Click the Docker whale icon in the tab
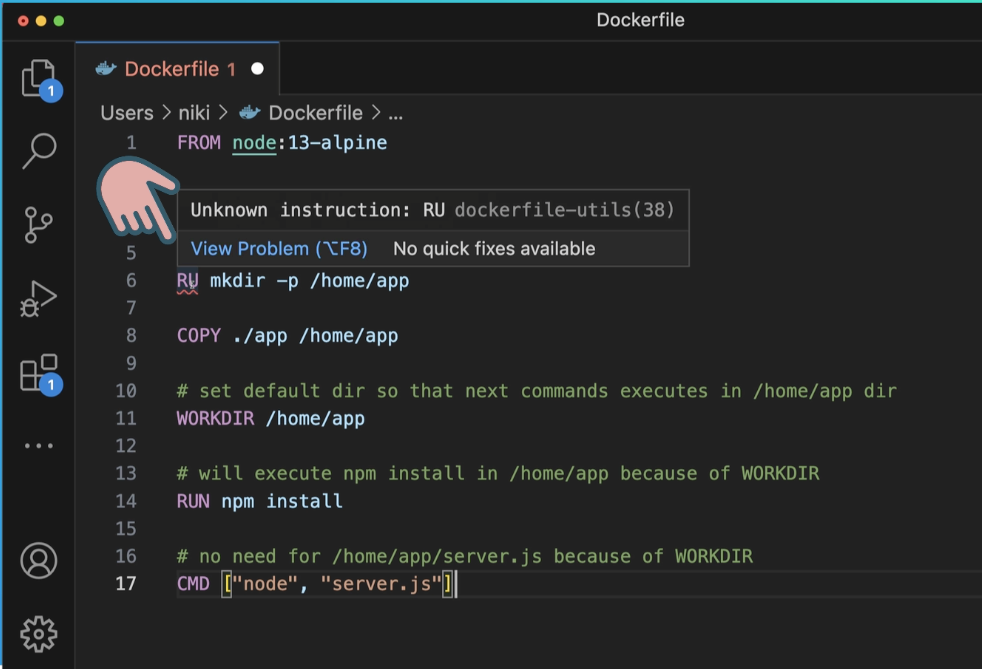 (x=106, y=68)
